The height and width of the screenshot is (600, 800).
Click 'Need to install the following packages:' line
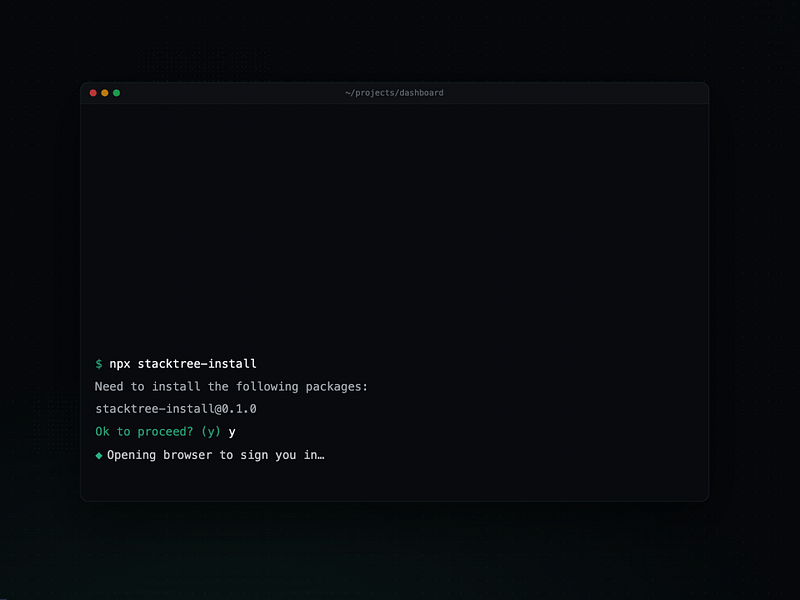click(x=231, y=387)
